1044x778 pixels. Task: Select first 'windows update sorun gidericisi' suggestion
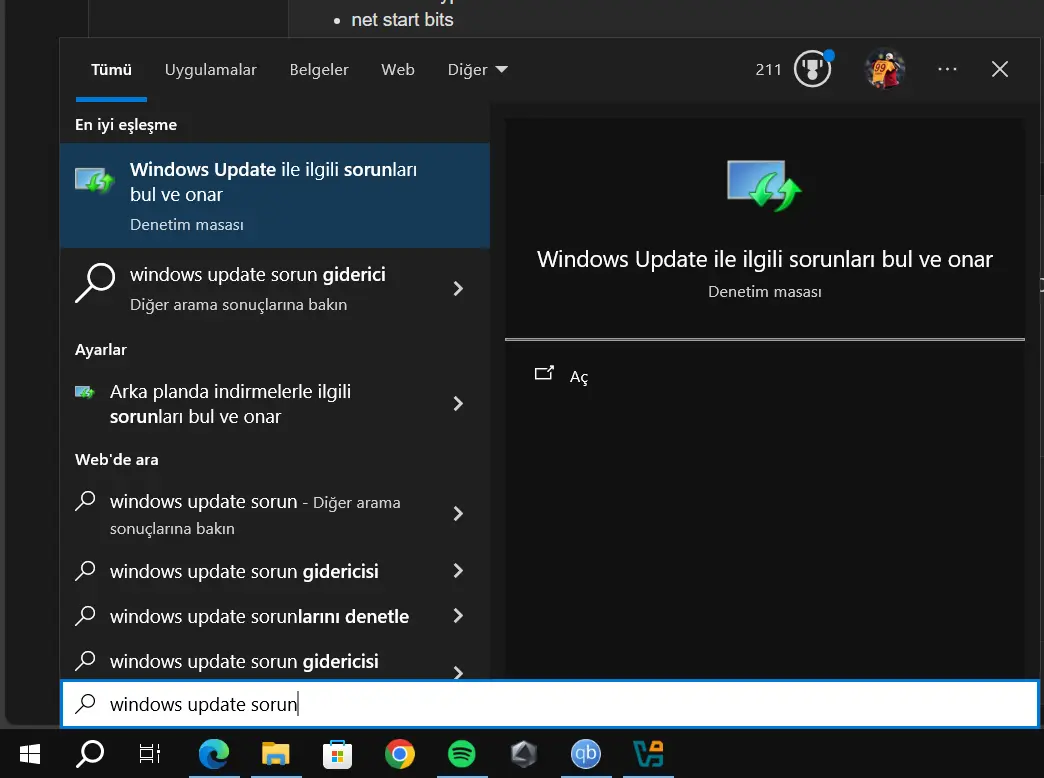[x=274, y=571]
